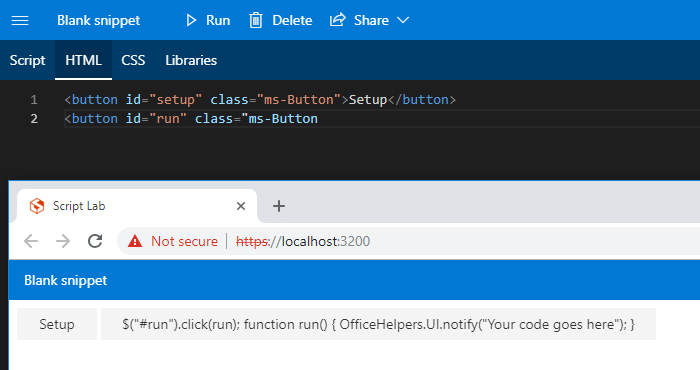Click line number 1 in the gutter
Image resolution: width=700 pixels, height=370 pixels.
coord(34,100)
